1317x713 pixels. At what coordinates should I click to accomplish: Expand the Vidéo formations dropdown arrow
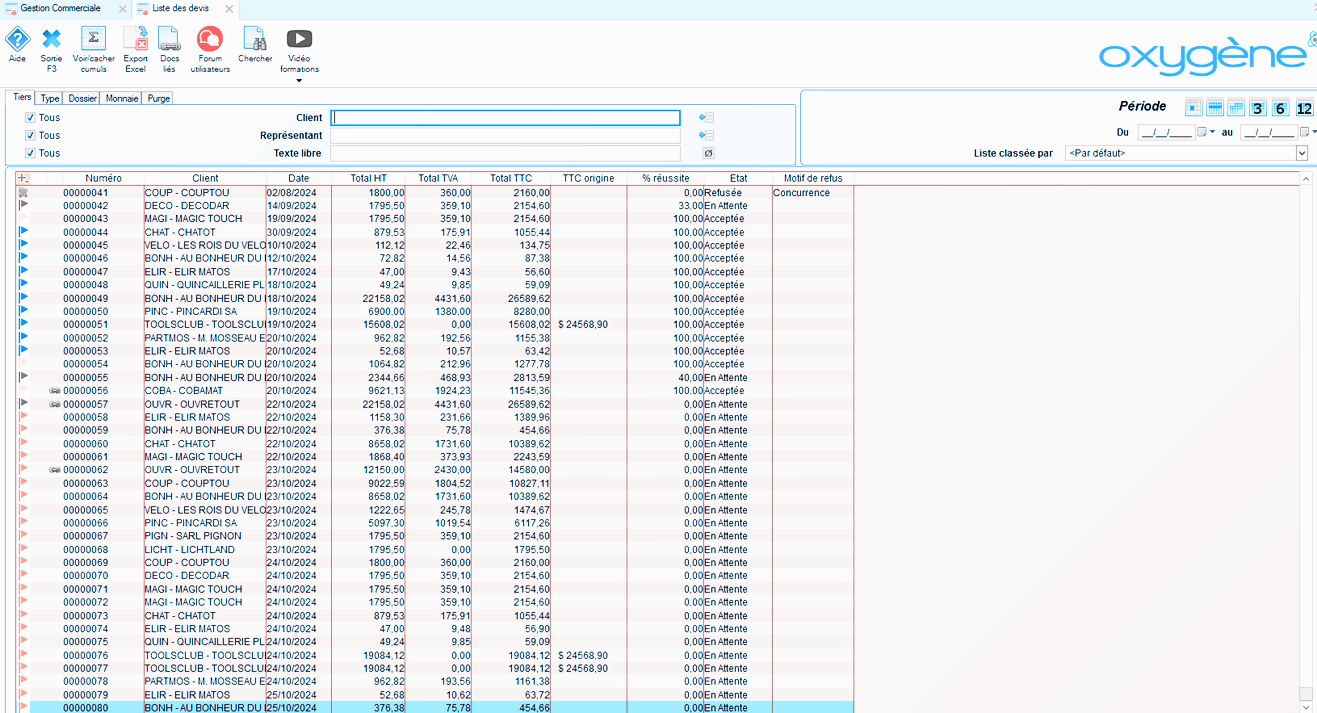click(x=299, y=81)
